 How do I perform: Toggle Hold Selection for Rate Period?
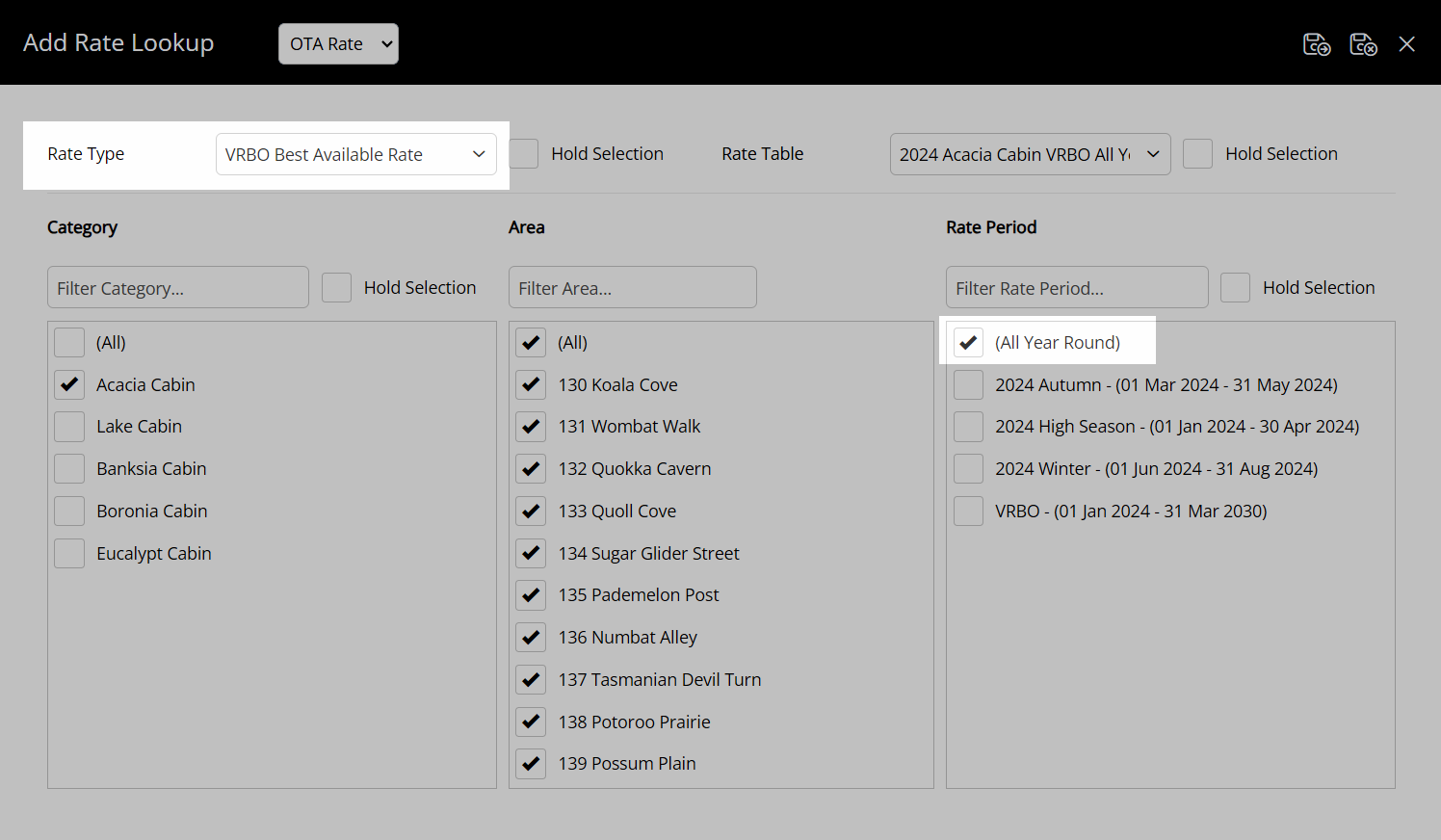click(x=1235, y=288)
